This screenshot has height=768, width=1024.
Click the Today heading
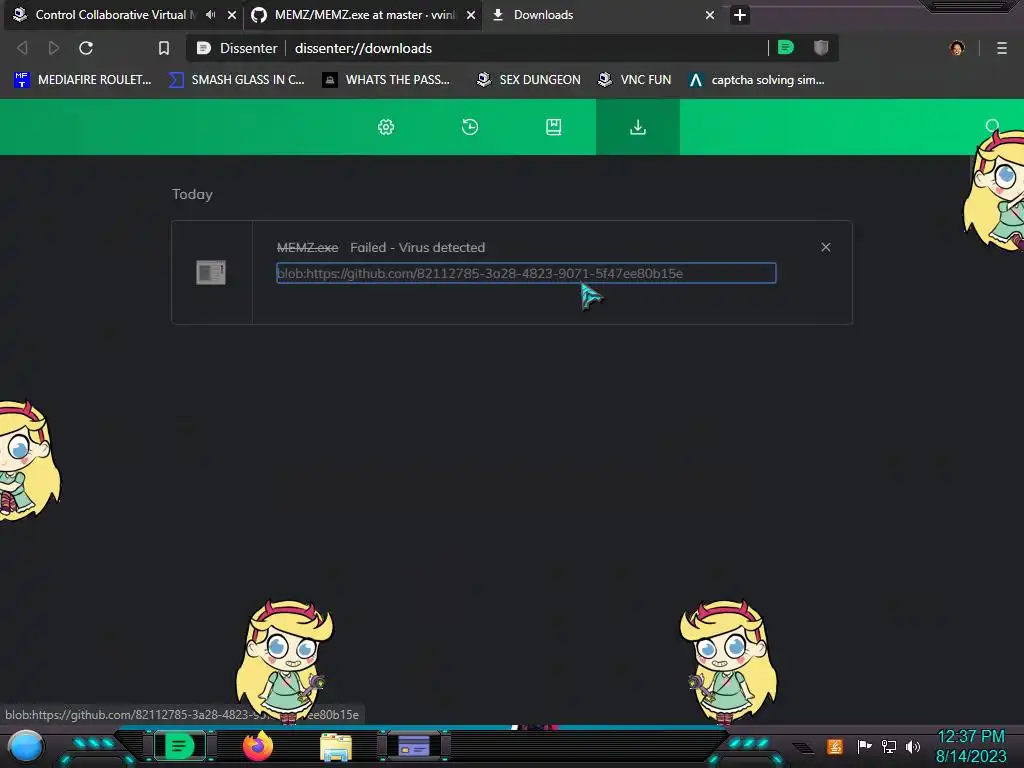pos(192,194)
